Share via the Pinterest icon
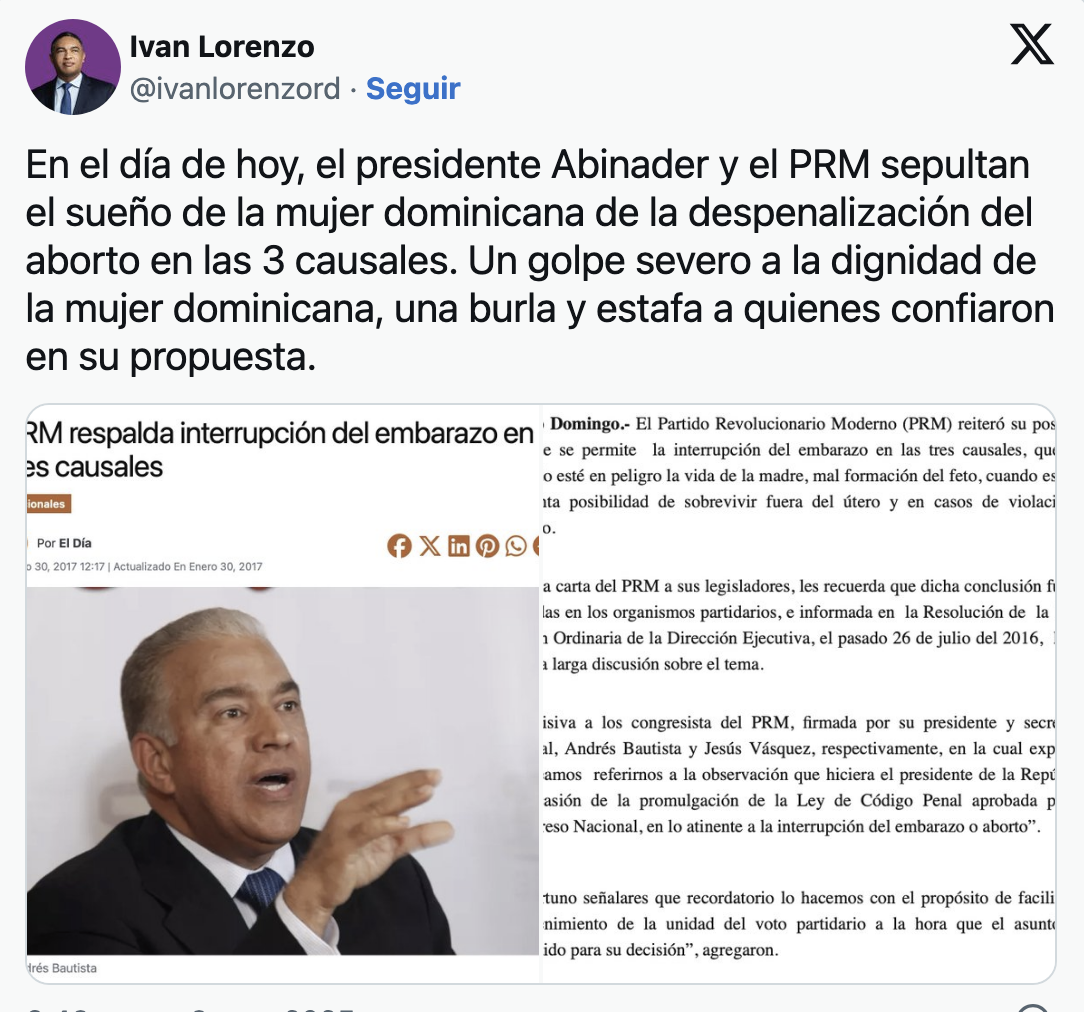 click(x=487, y=546)
